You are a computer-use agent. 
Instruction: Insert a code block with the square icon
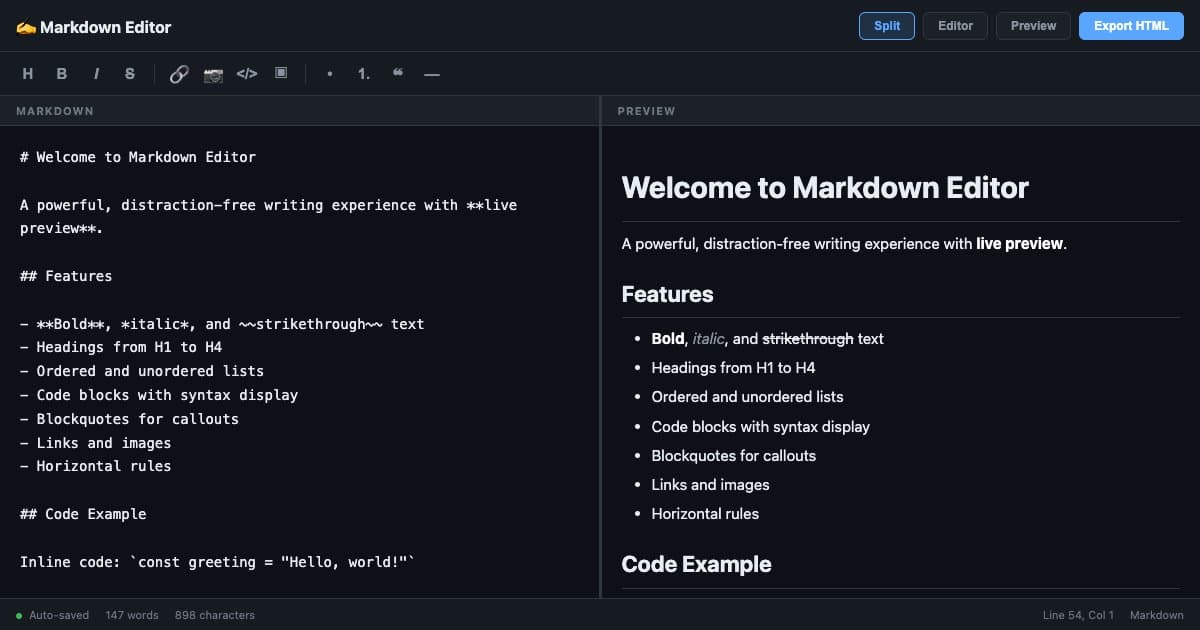(x=281, y=74)
